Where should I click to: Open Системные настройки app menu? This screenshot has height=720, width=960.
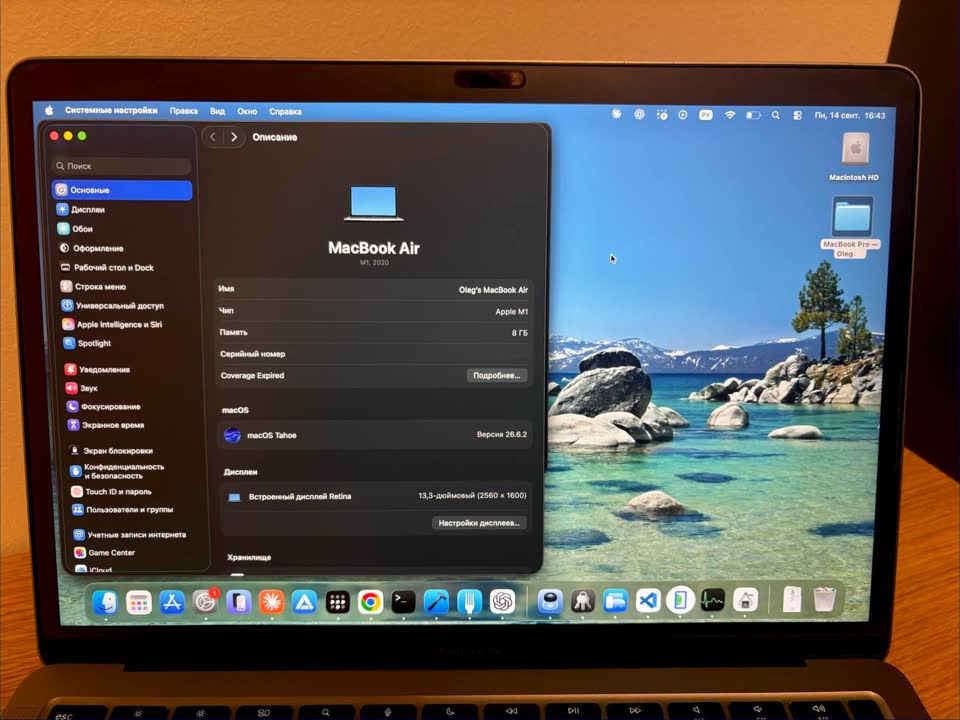111,110
